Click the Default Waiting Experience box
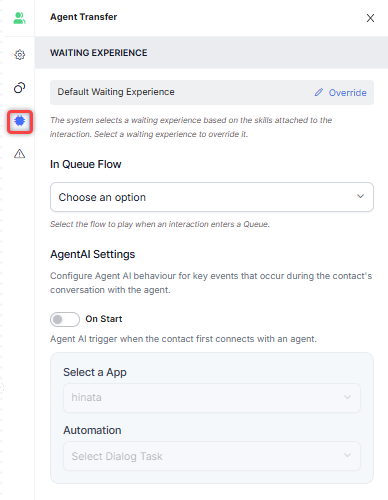 212,92
